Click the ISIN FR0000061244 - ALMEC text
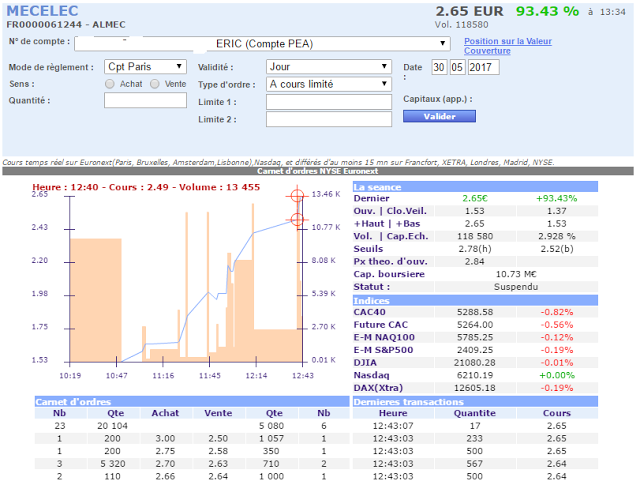Screen dimensions: 640x481 [66, 24]
